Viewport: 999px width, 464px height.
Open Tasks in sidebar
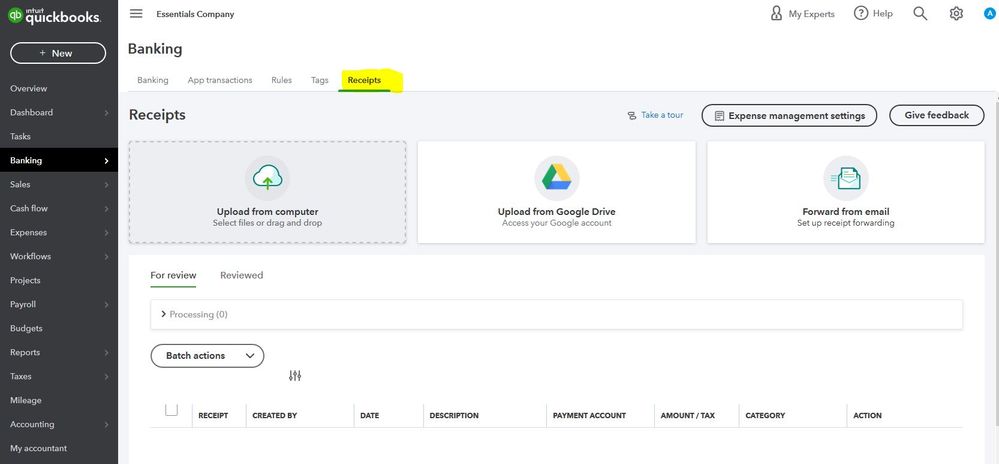click(20, 136)
